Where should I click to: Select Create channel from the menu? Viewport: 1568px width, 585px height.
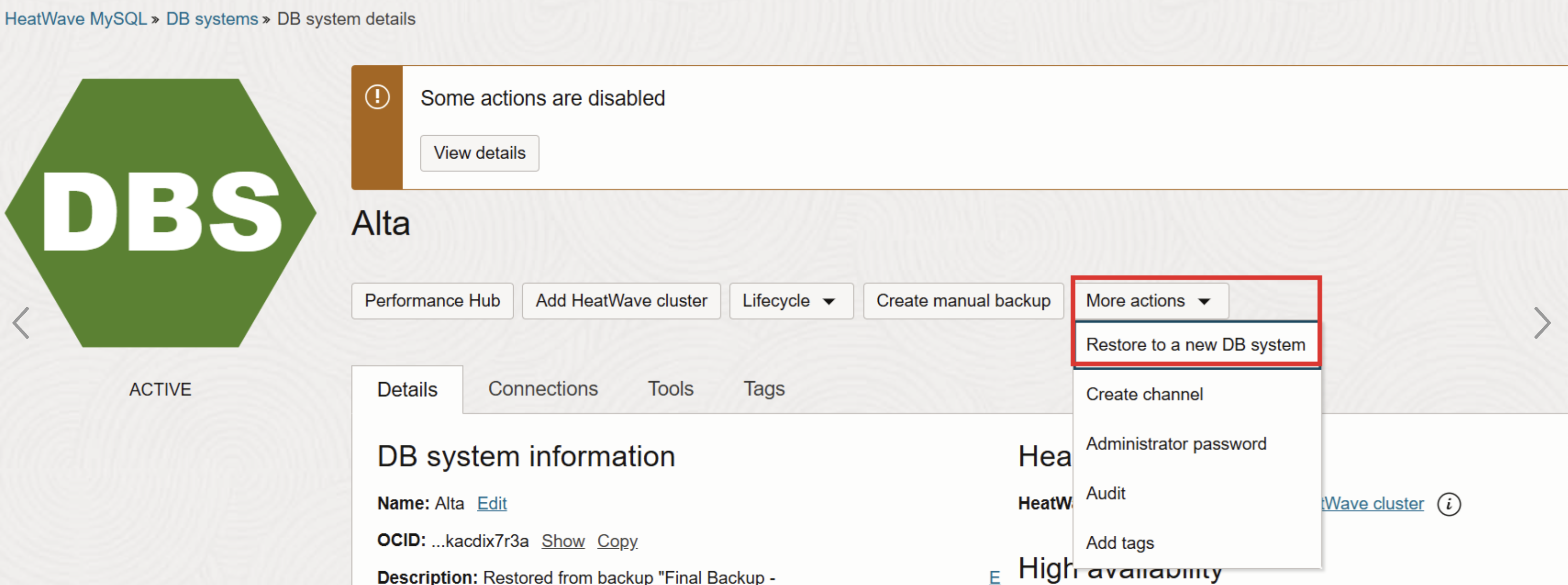point(1145,394)
